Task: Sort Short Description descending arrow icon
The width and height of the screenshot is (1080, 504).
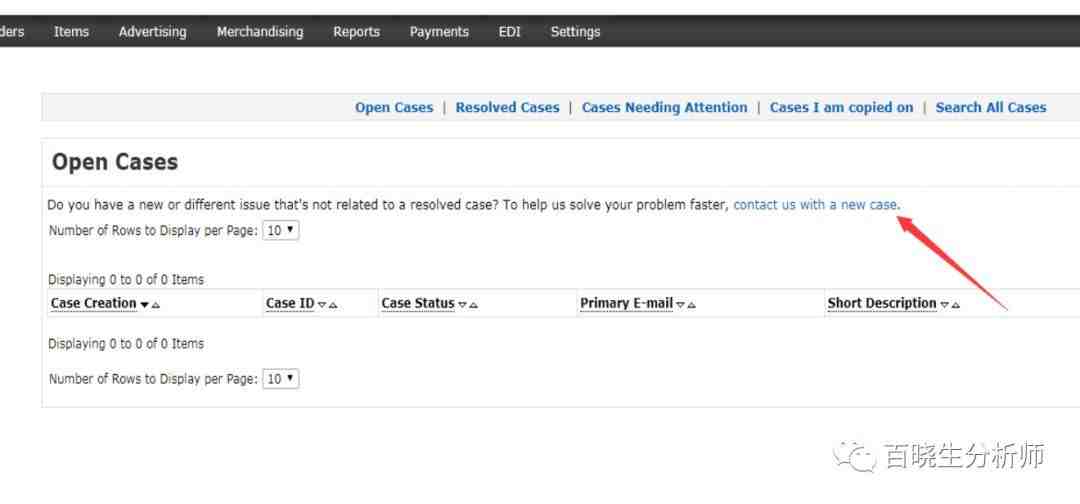Action: coord(945,304)
